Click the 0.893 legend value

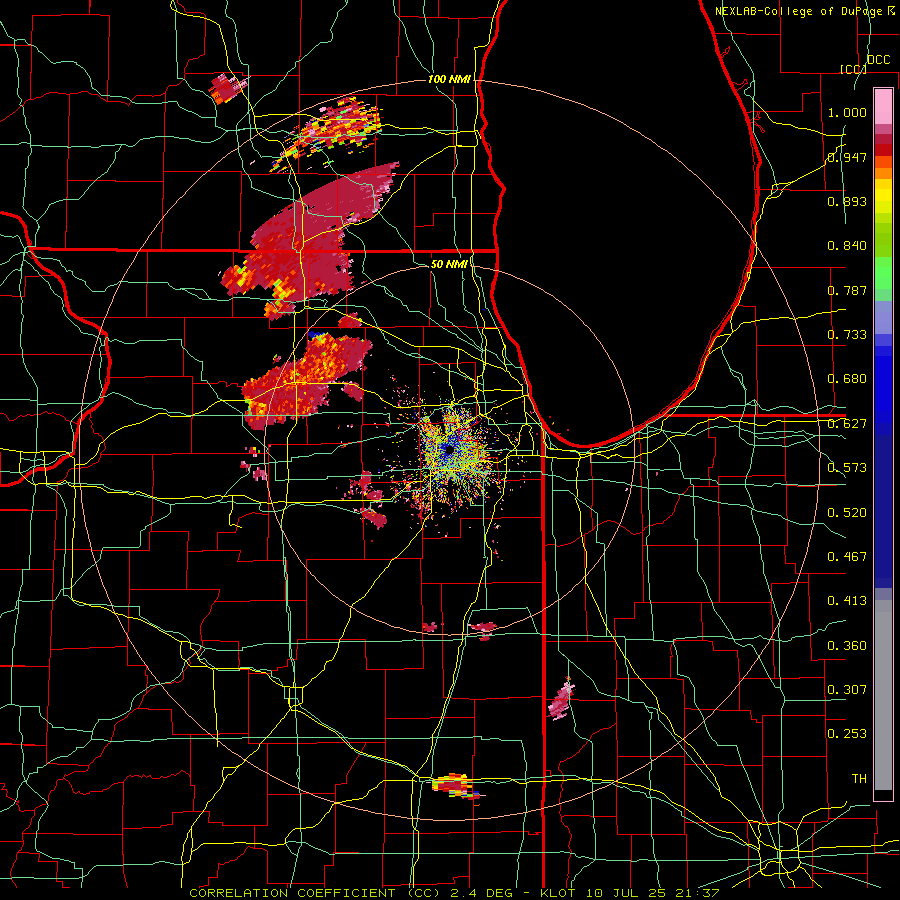[847, 201]
